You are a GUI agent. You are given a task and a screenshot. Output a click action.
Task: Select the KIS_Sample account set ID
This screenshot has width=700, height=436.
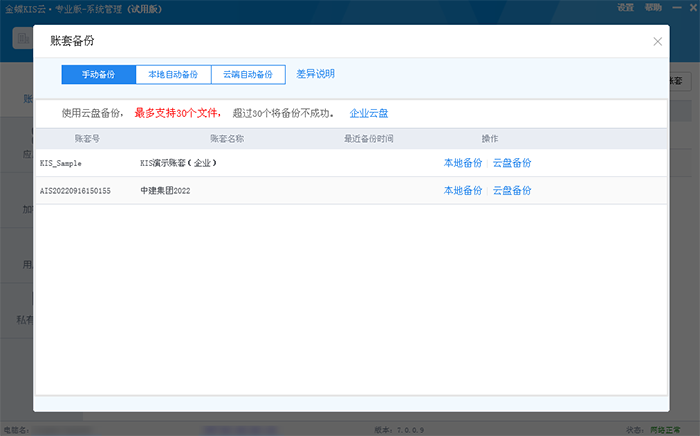pos(61,162)
